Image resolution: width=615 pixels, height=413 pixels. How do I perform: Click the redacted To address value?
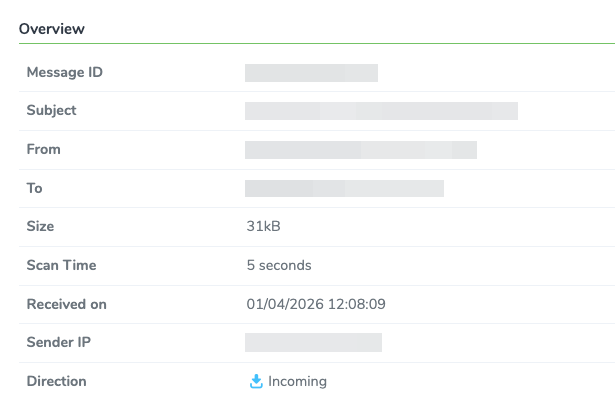[x=344, y=189]
